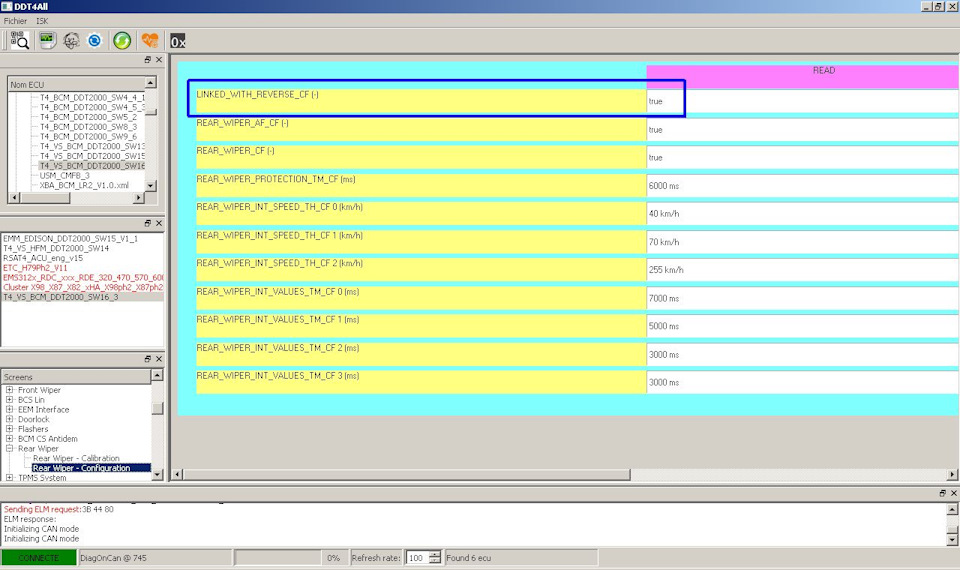960x570 pixels.
Task: Click the expert mode face icon
Action: (71, 41)
